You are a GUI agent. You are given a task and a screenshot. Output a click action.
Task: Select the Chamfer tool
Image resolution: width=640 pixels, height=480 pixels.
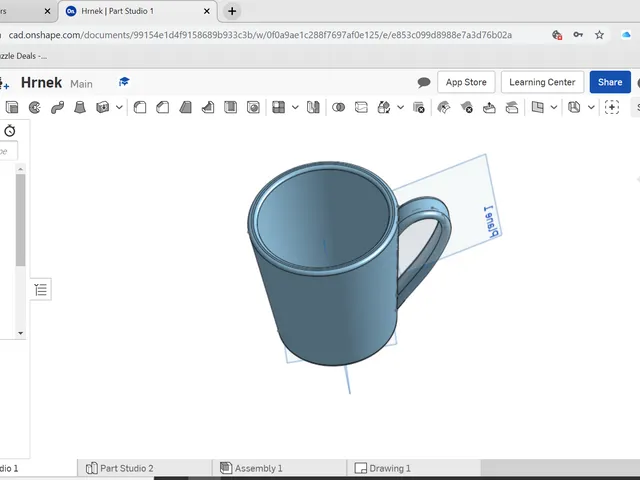point(162,107)
